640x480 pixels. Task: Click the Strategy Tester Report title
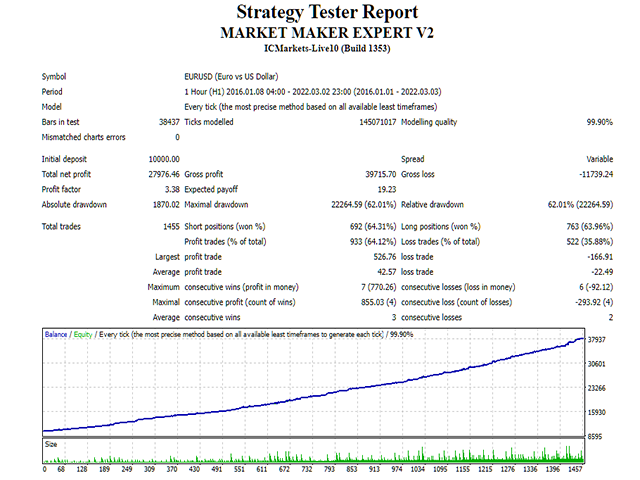tap(327, 12)
